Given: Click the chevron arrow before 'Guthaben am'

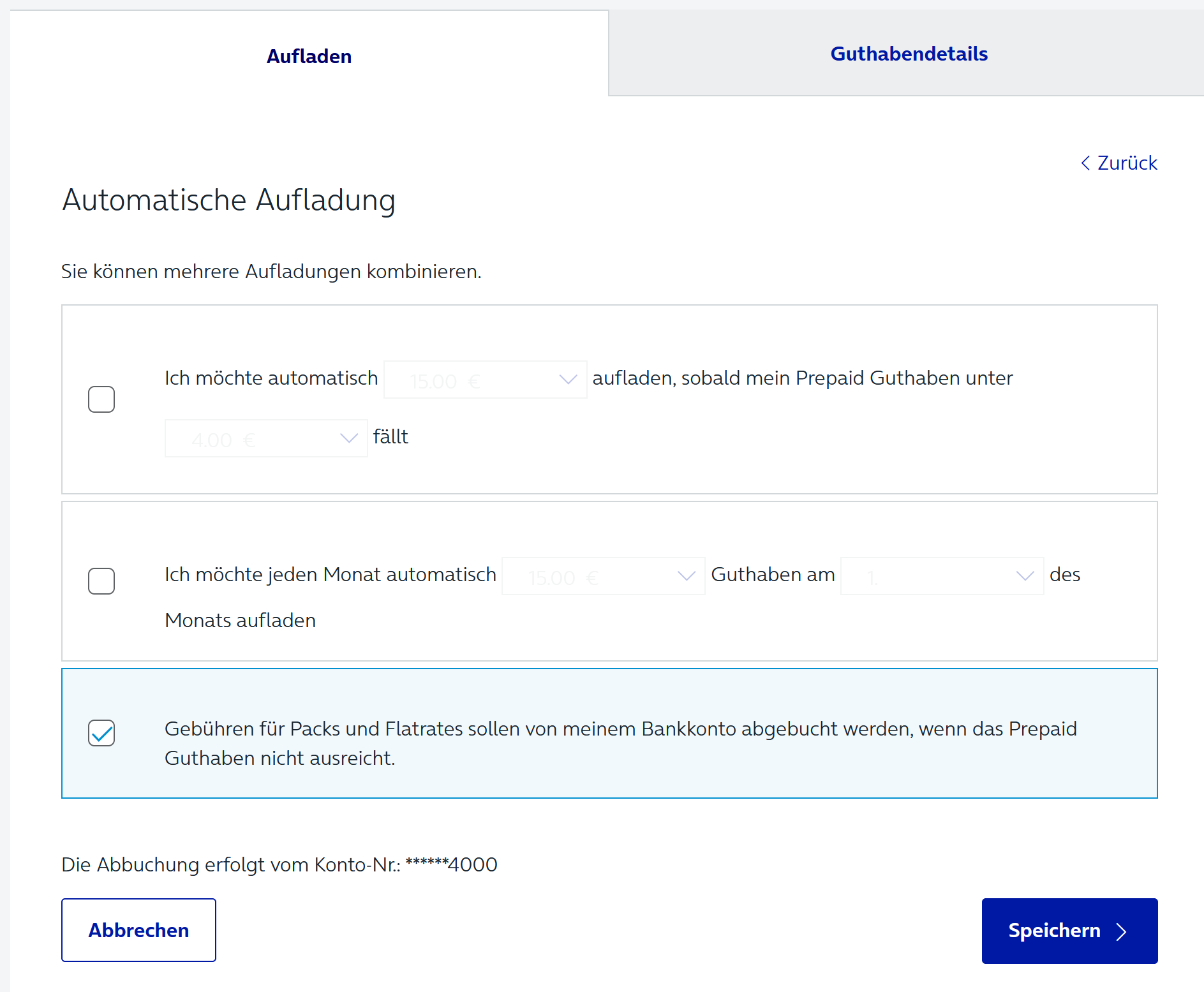Looking at the screenshot, I should (686, 576).
